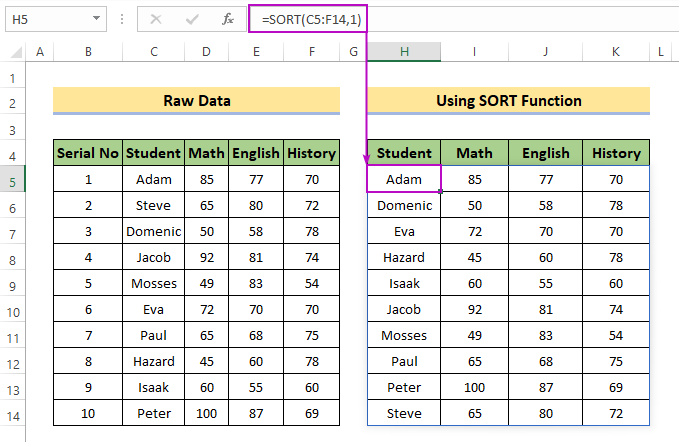Select column B header
This screenshot has height=442, width=679.
point(88,52)
